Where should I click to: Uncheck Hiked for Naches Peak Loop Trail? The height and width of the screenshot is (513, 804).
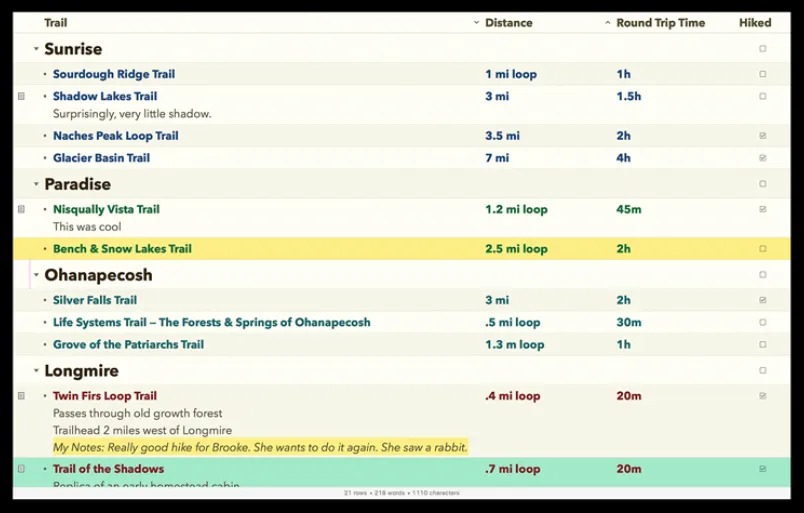tap(762, 135)
